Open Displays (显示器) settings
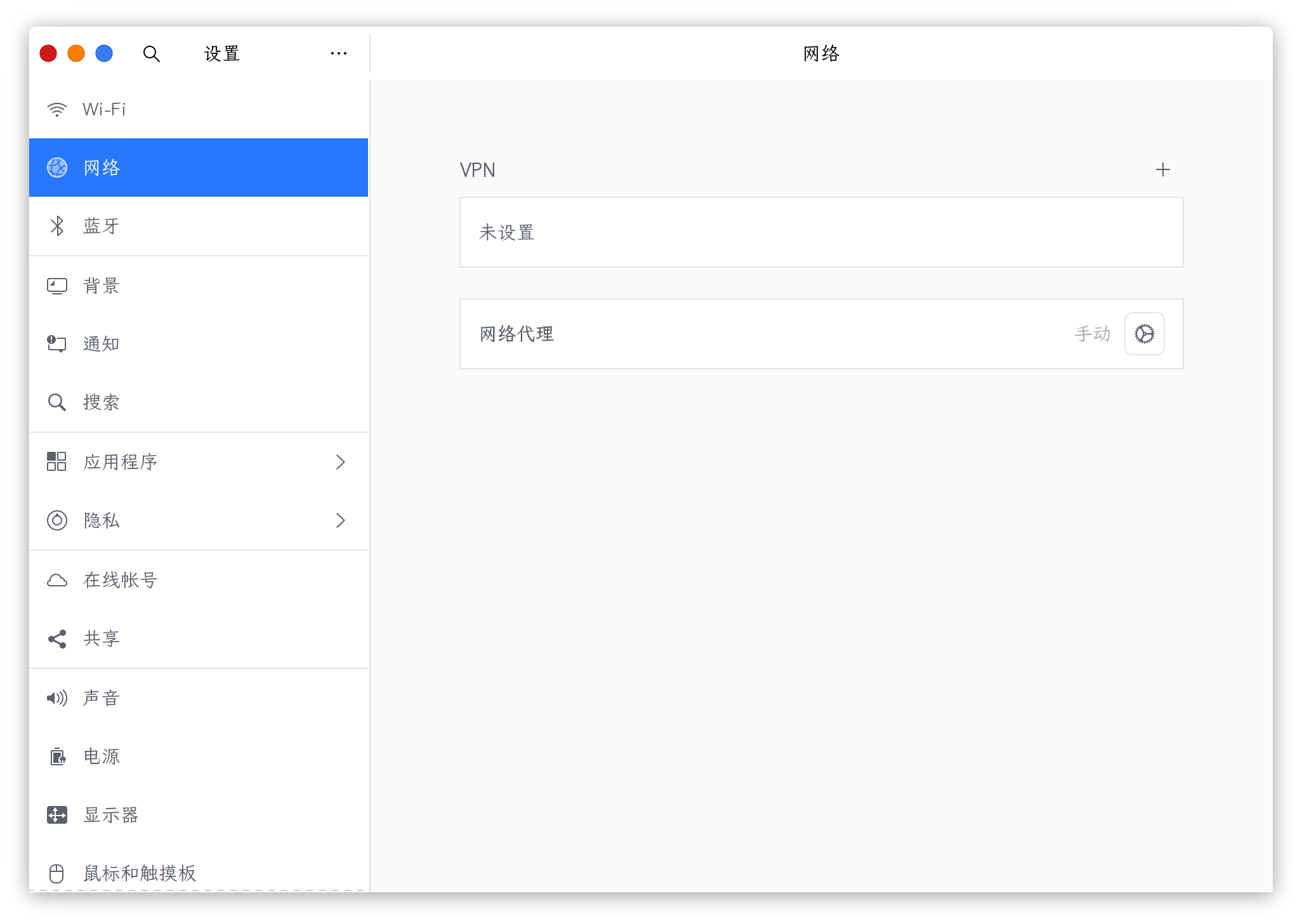1302x924 pixels. coord(111,815)
